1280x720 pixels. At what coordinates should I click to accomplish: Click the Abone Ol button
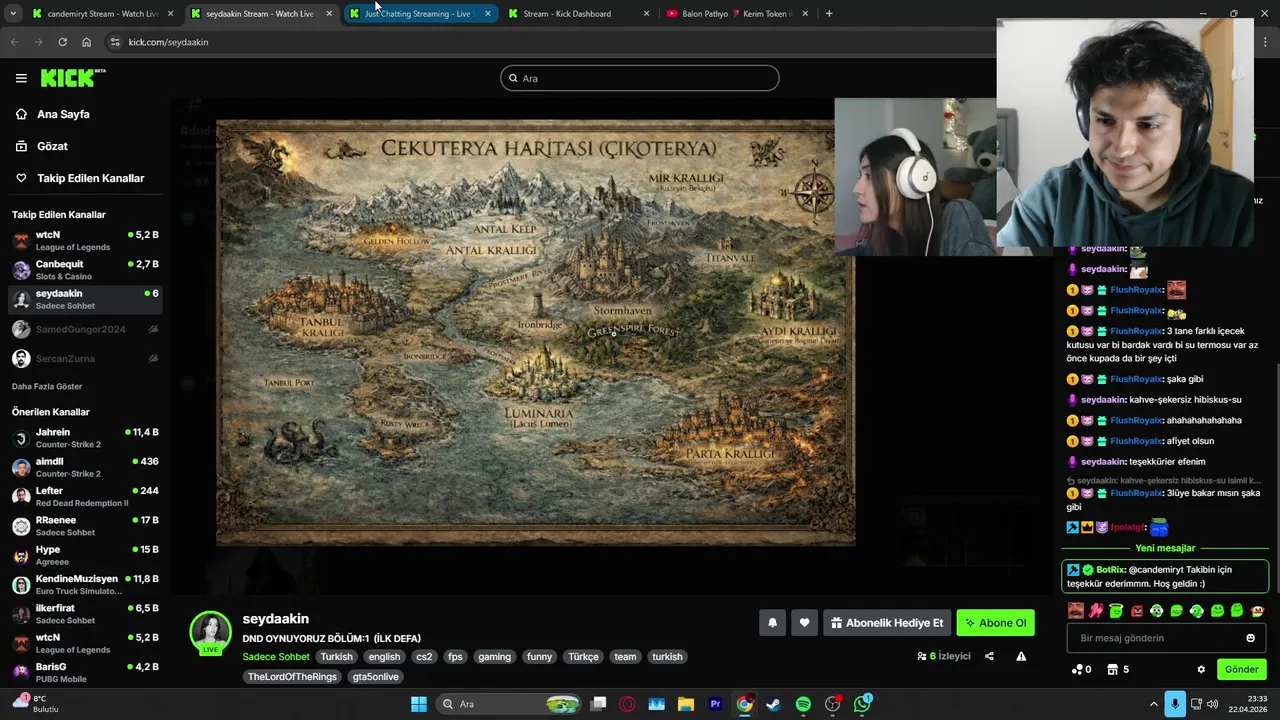click(x=995, y=623)
